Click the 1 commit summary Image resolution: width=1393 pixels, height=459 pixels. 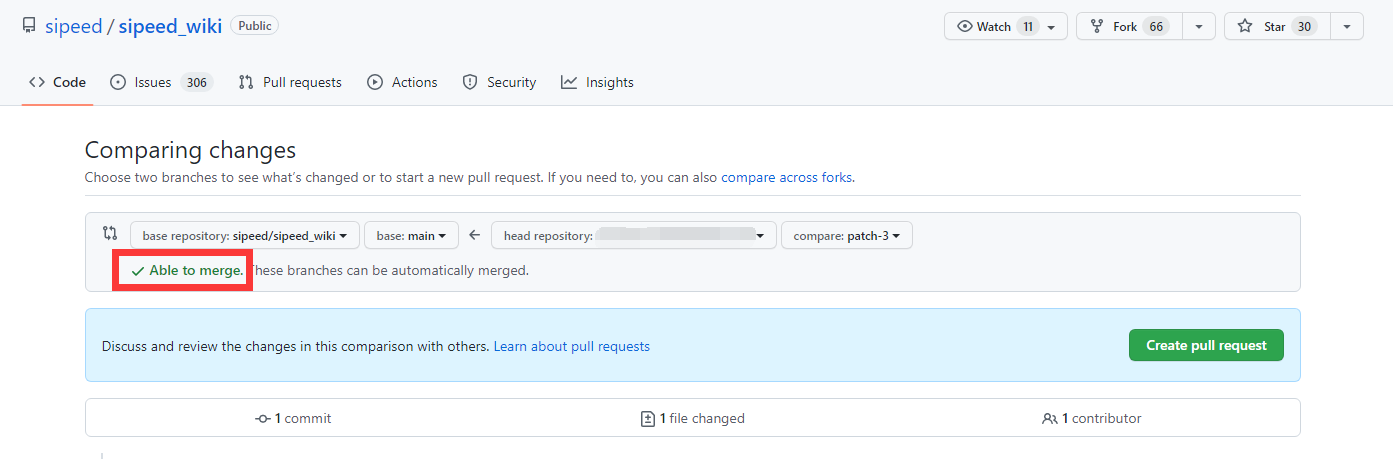pos(293,418)
